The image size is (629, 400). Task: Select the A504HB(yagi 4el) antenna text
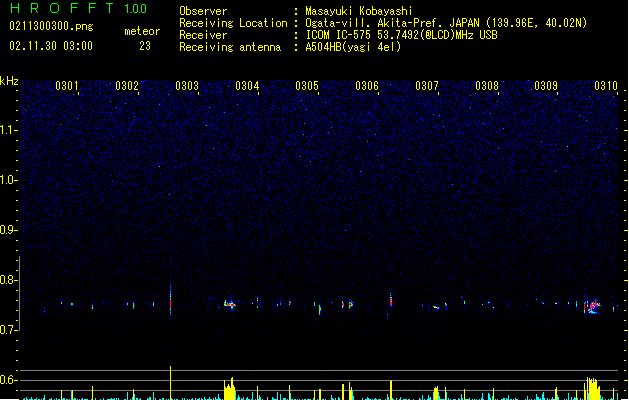353,47
